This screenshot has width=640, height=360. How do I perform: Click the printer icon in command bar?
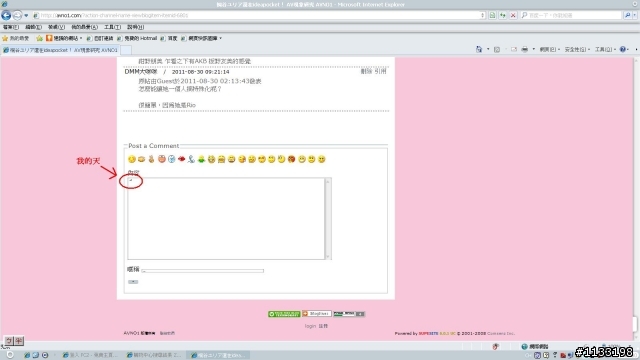(524, 49)
